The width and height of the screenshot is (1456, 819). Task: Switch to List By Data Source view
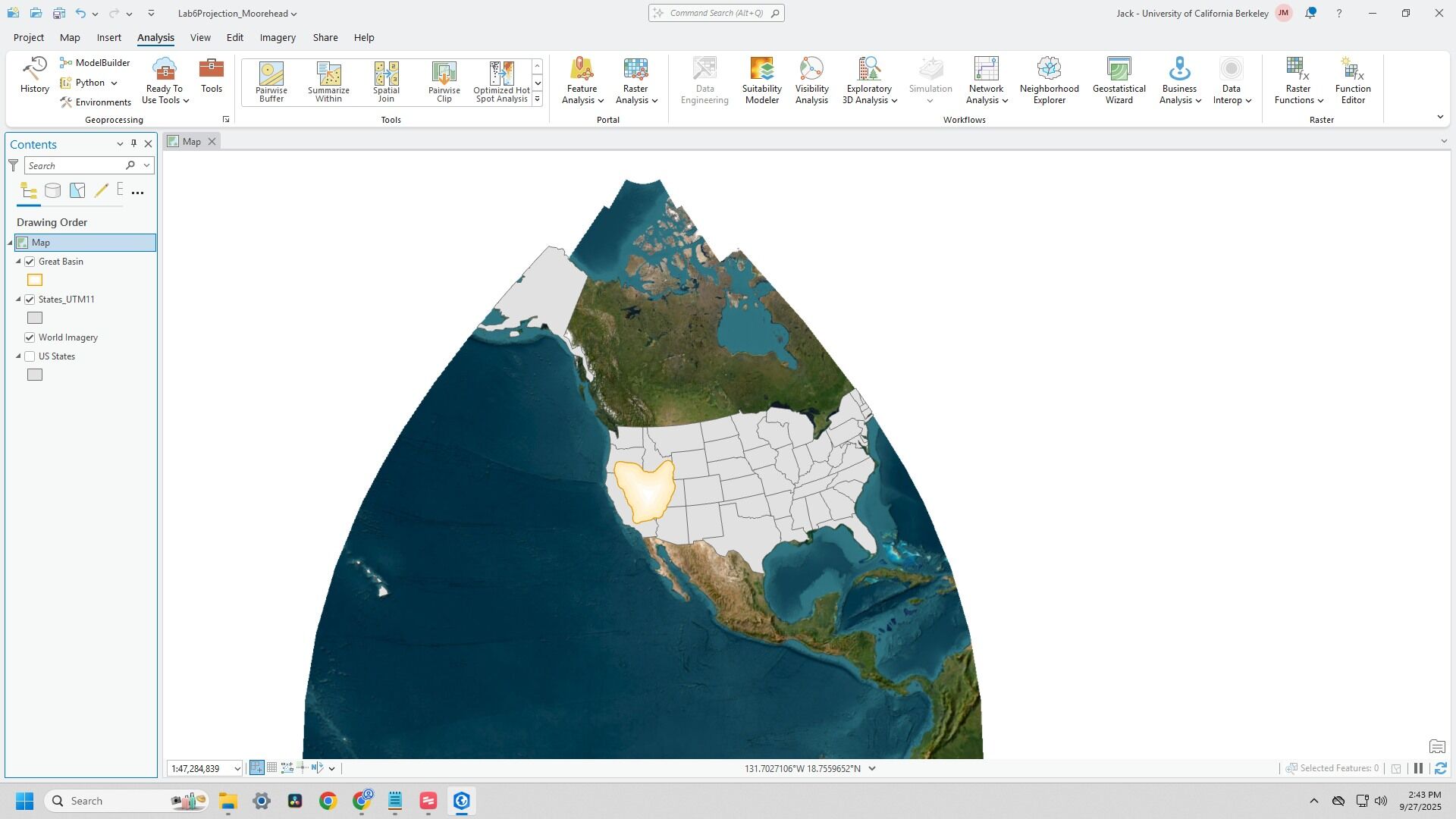[x=52, y=191]
